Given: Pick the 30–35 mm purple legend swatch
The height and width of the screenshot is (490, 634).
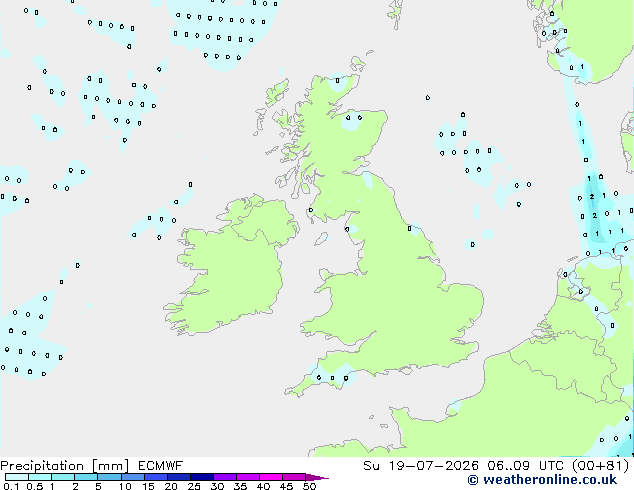Looking at the screenshot, I should (x=224, y=477).
